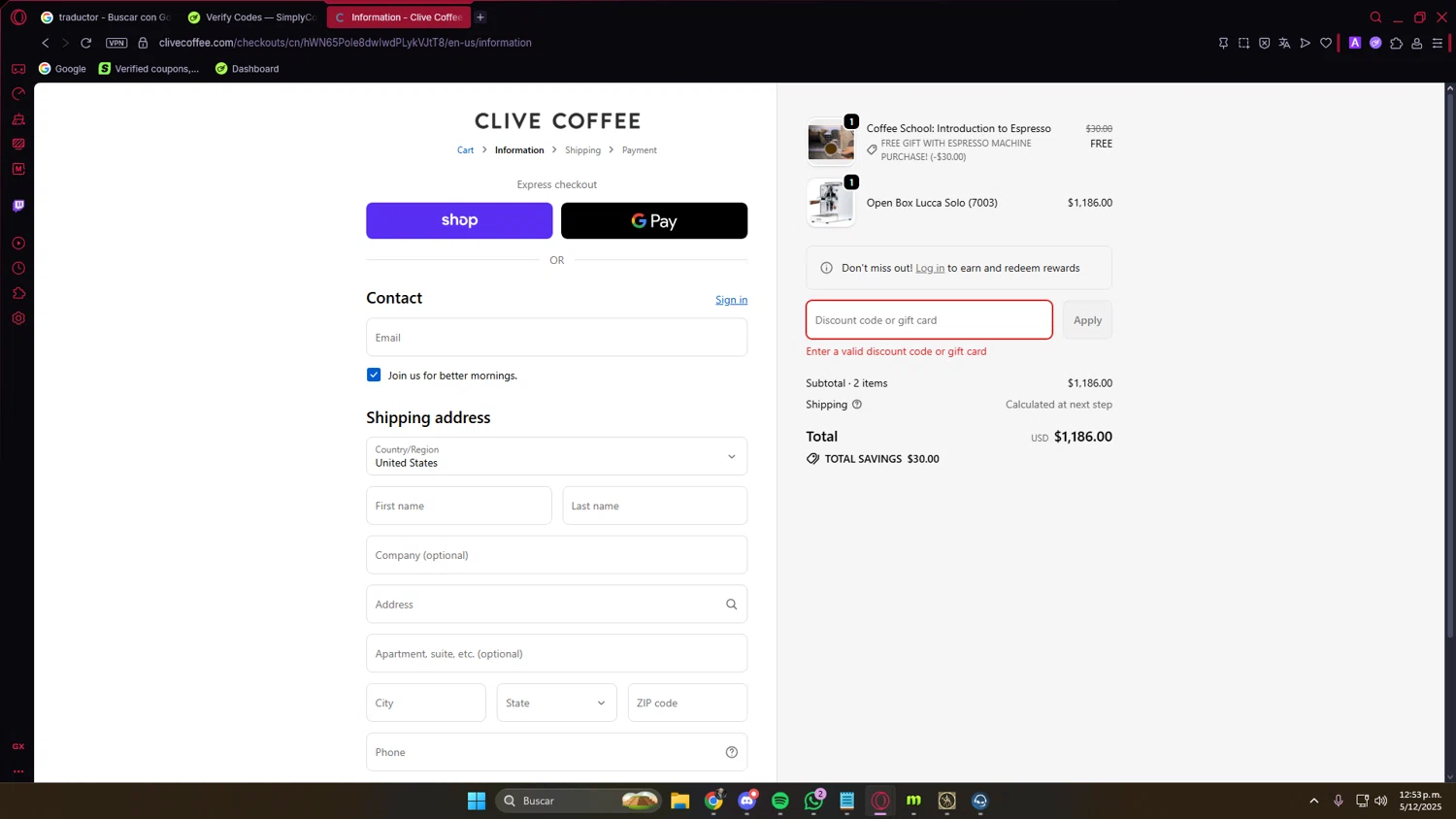
Task: Open the Player icon in sidebar
Action: (18, 244)
